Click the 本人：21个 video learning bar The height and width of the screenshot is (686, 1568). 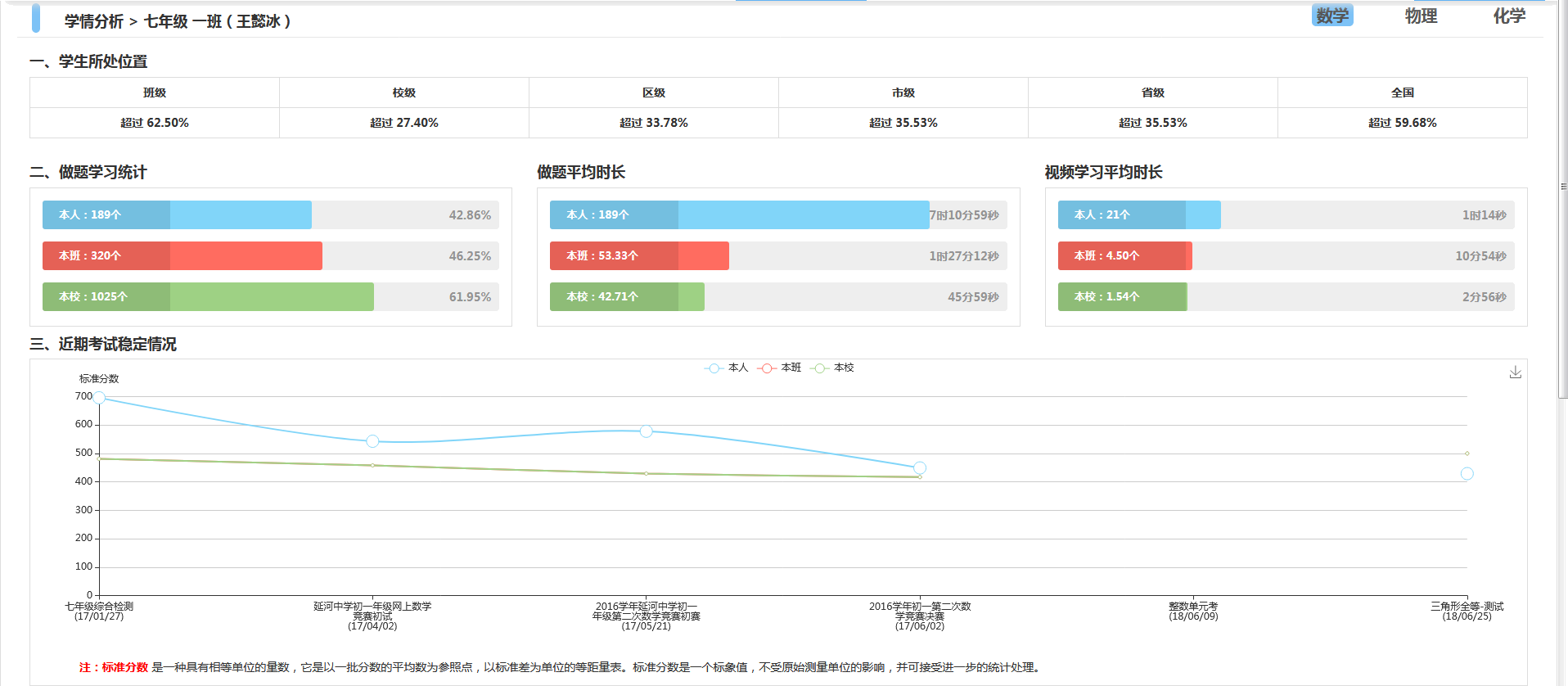coord(1139,214)
